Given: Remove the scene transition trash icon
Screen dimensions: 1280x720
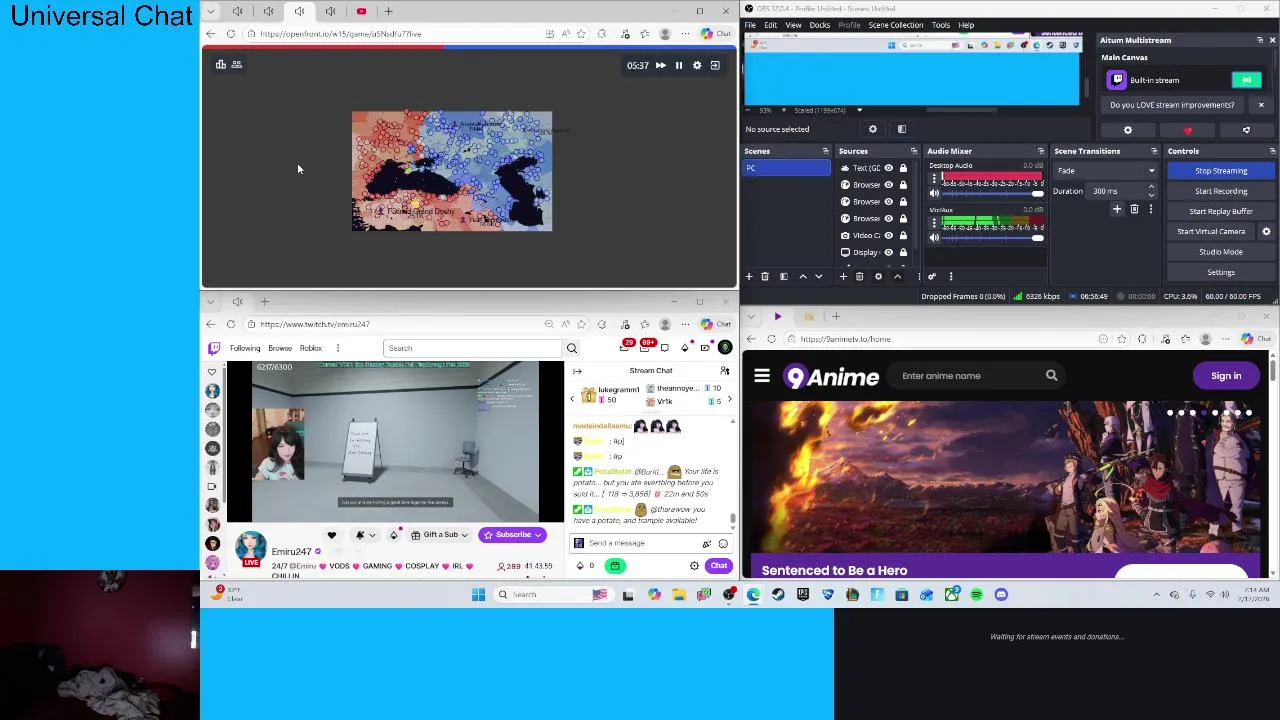Looking at the screenshot, I should (x=1134, y=209).
